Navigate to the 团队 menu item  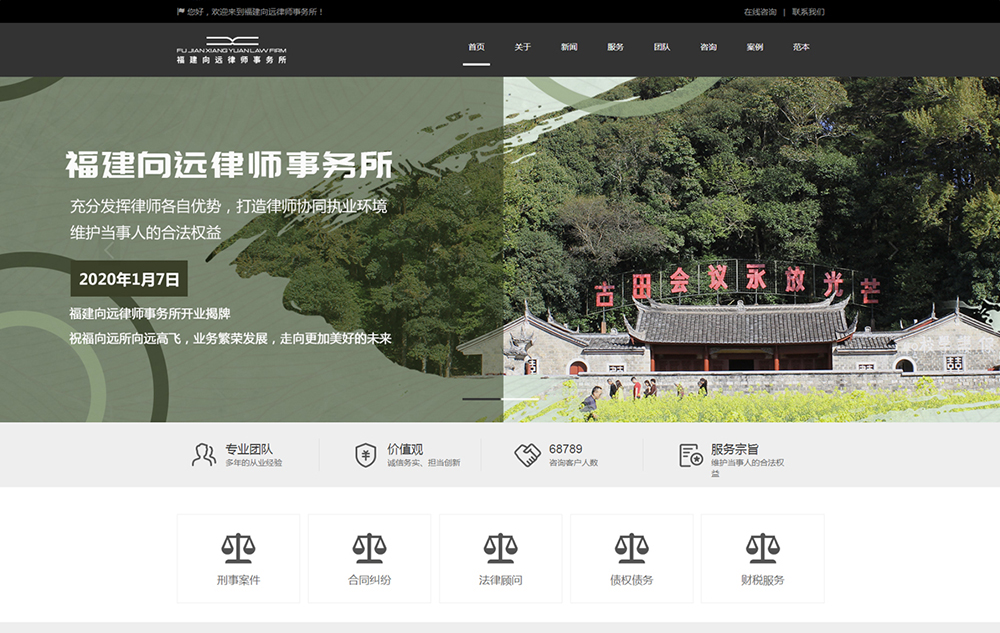(662, 47)
